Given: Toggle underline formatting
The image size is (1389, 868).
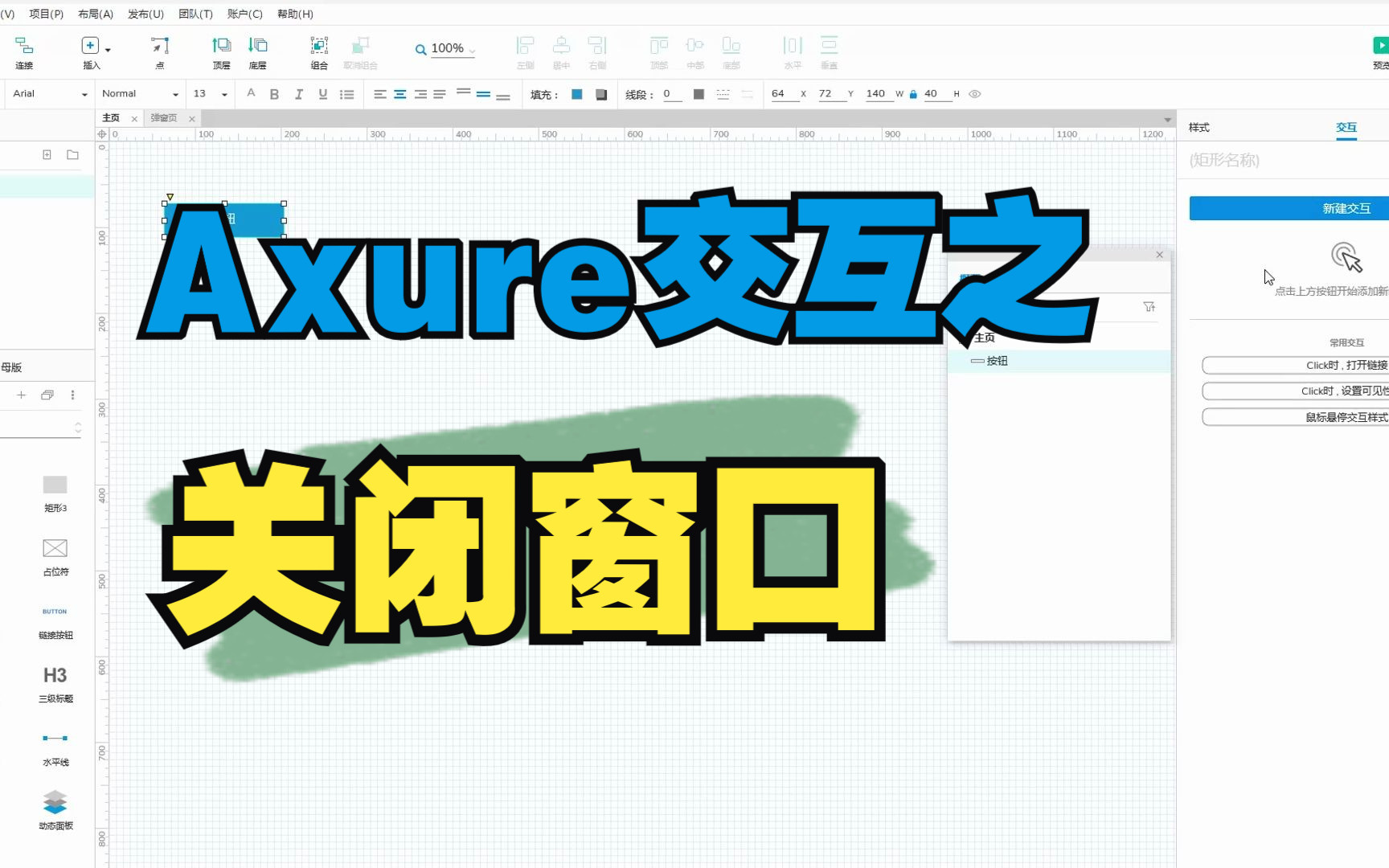Looking at the screenshot, I should tap(322, 94).
